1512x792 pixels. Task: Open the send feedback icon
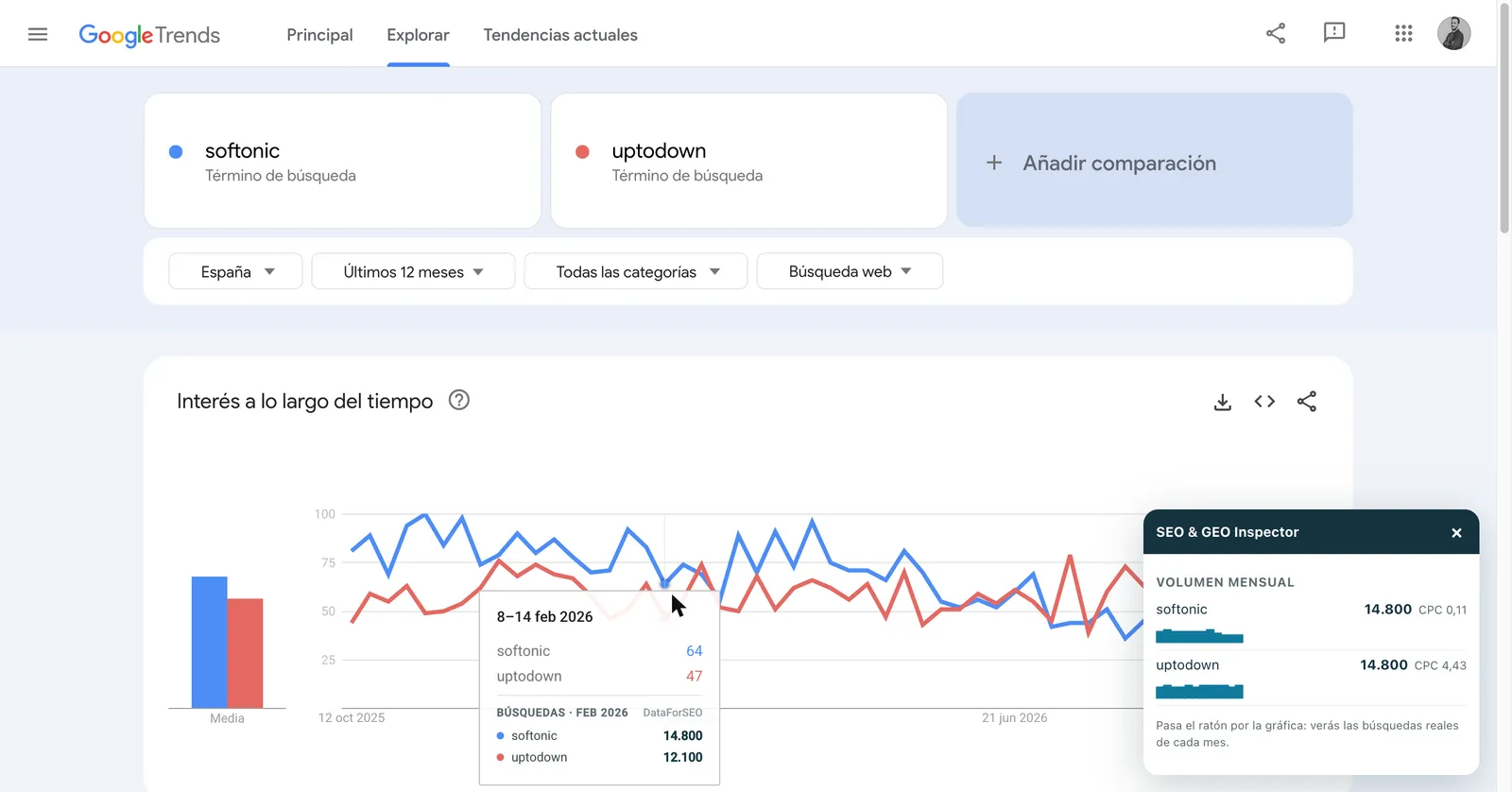click(x=1334, y=33)
